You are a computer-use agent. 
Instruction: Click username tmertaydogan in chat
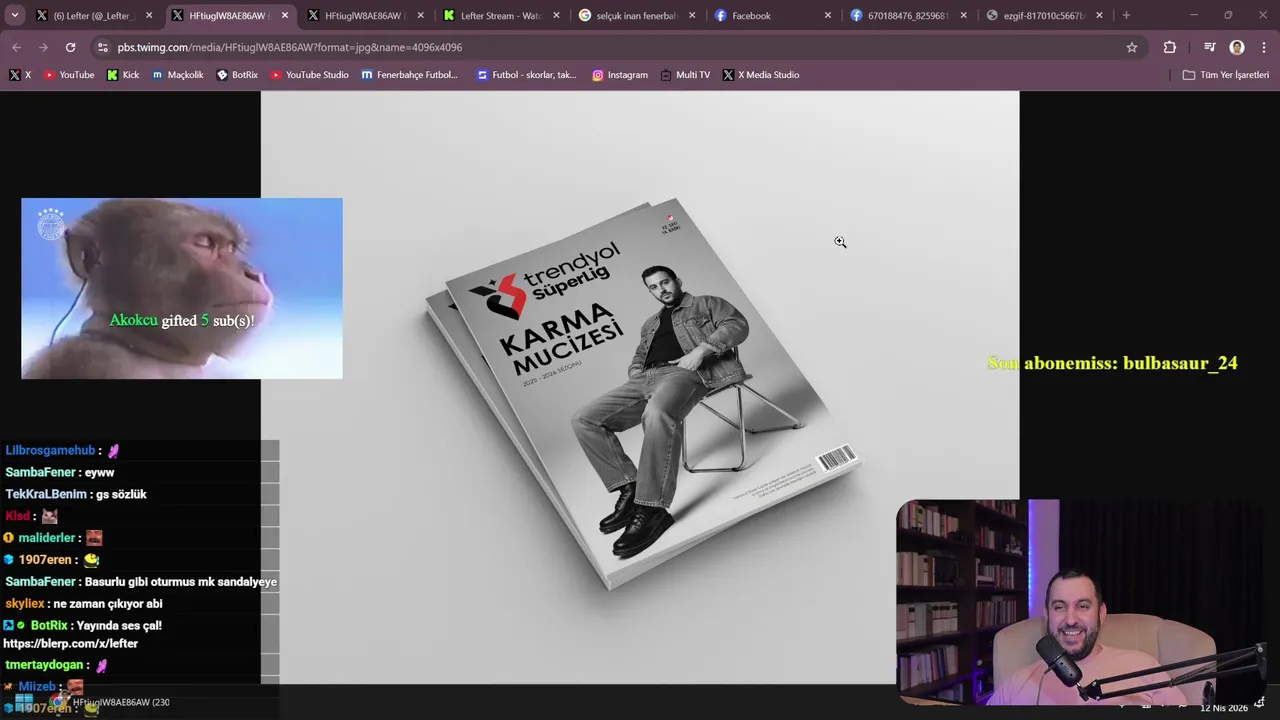coord(44,666)
